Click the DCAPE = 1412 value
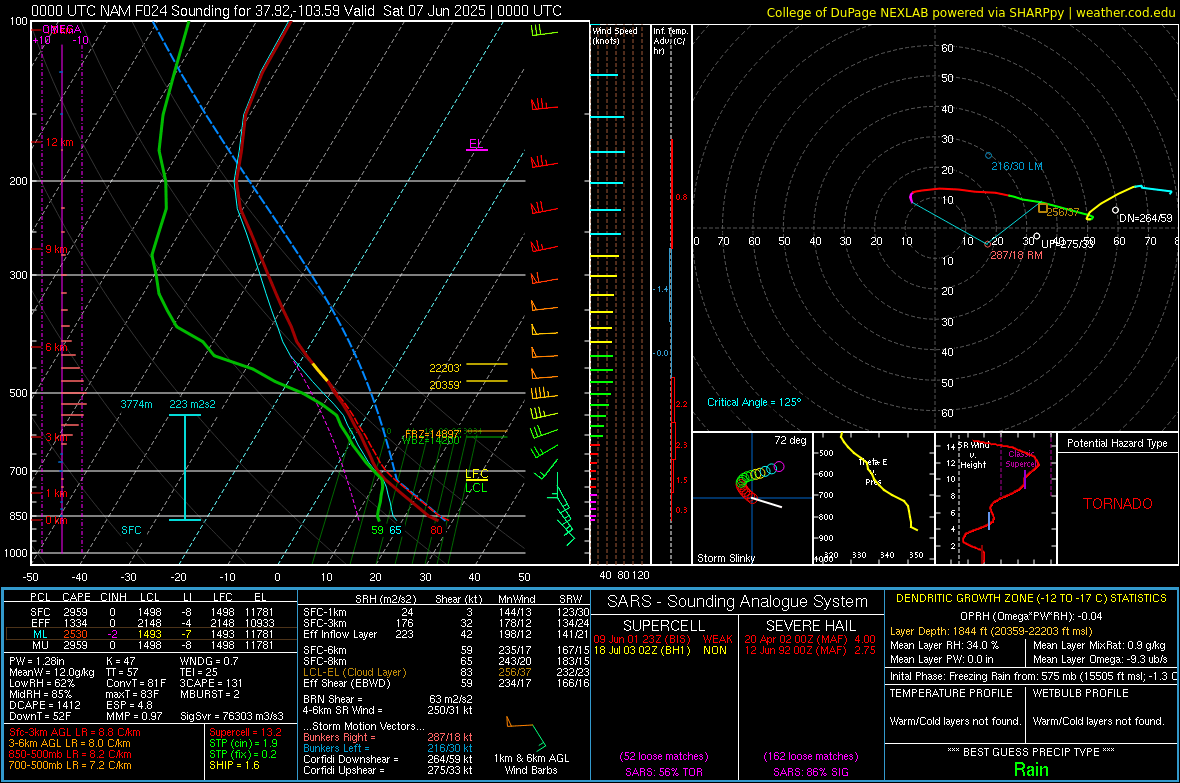Screen dimensions: 1180x783 [44, 705]
